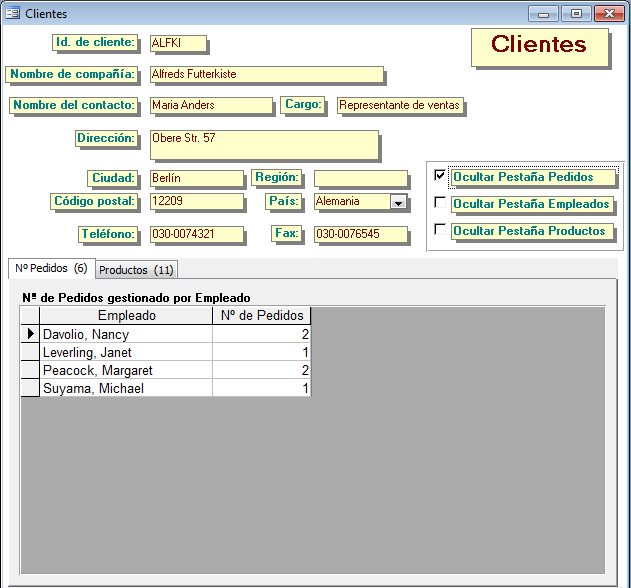Click the Dirección field Obere Str. 57
Image resolution: width=631 pixels, height=588 pixels.
pyautogui.click(x=264, y=145)
